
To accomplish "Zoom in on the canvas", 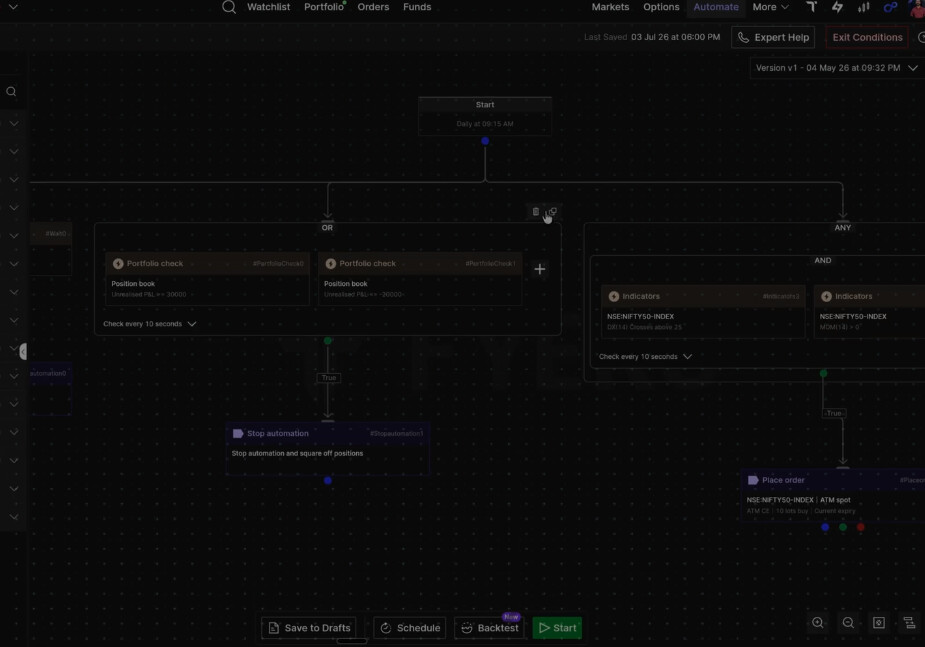I will coord(818,623).
